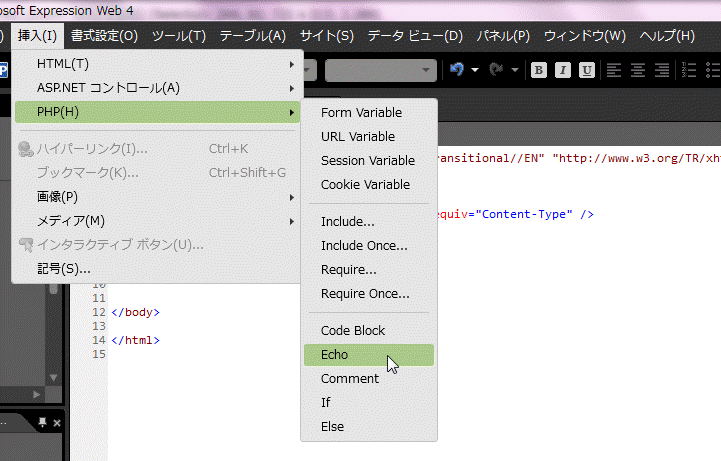The image size is (721, 461).
Task: Toggle Bold formatting button
Action: pos(539,70)
